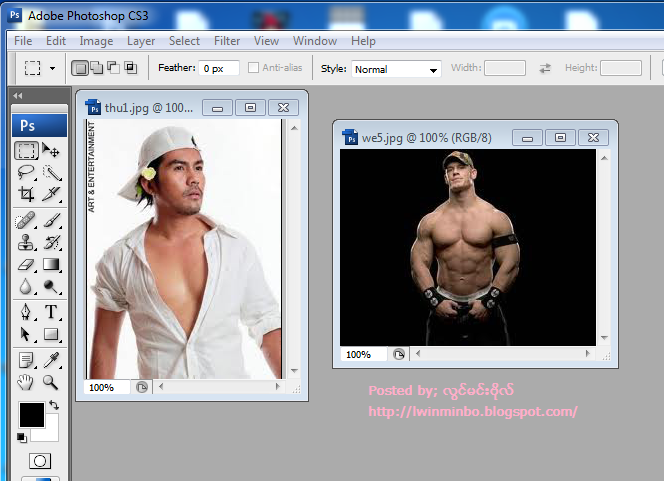
Task: Select the History Brush tool
Action: (x=51, y=243)
